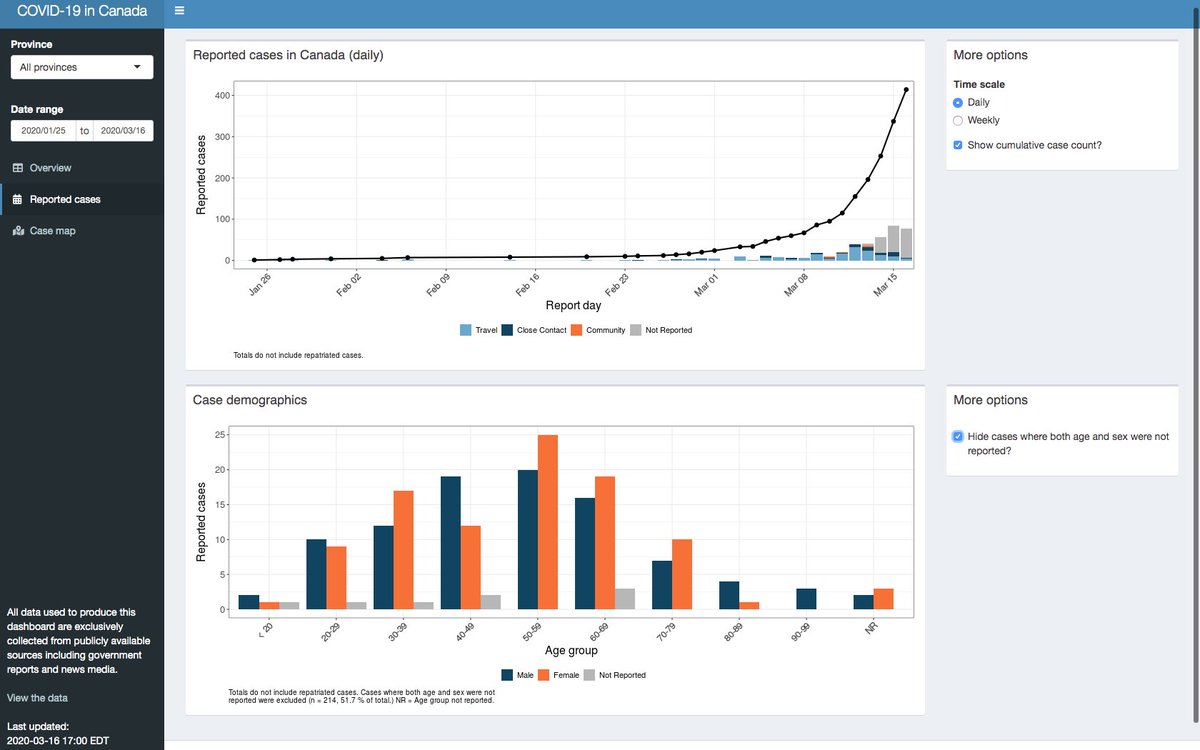The height and width of the screenshot is (750, 1200).
Task: Select the Daily time scale radio
Action: pyautogui.click(x=958, y=102)
